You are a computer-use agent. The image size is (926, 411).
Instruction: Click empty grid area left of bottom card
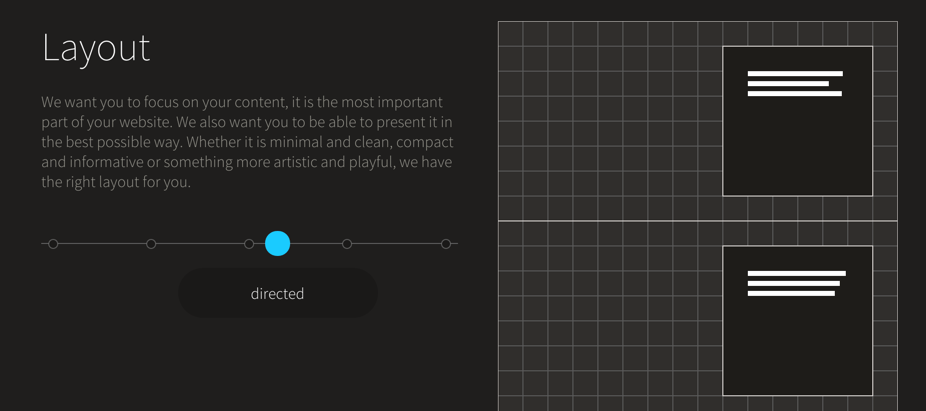pyautogui.click(x=610, y=320)
